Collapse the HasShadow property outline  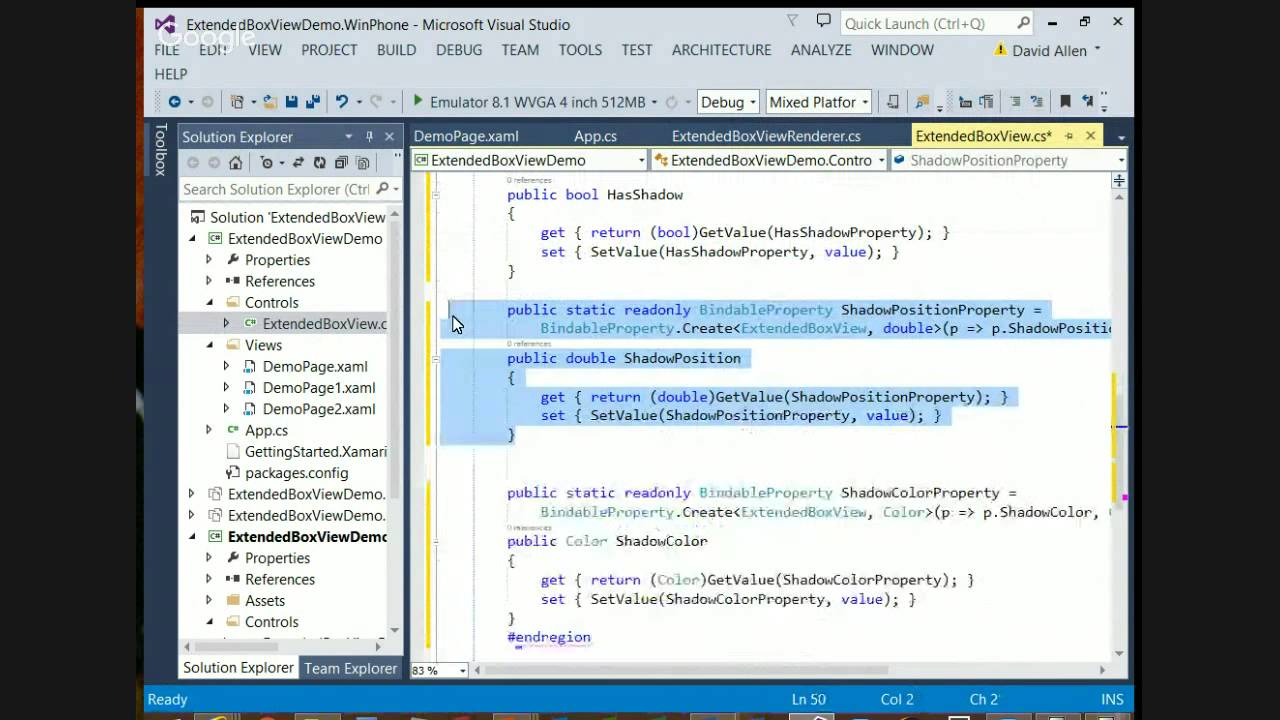(436, 195)
